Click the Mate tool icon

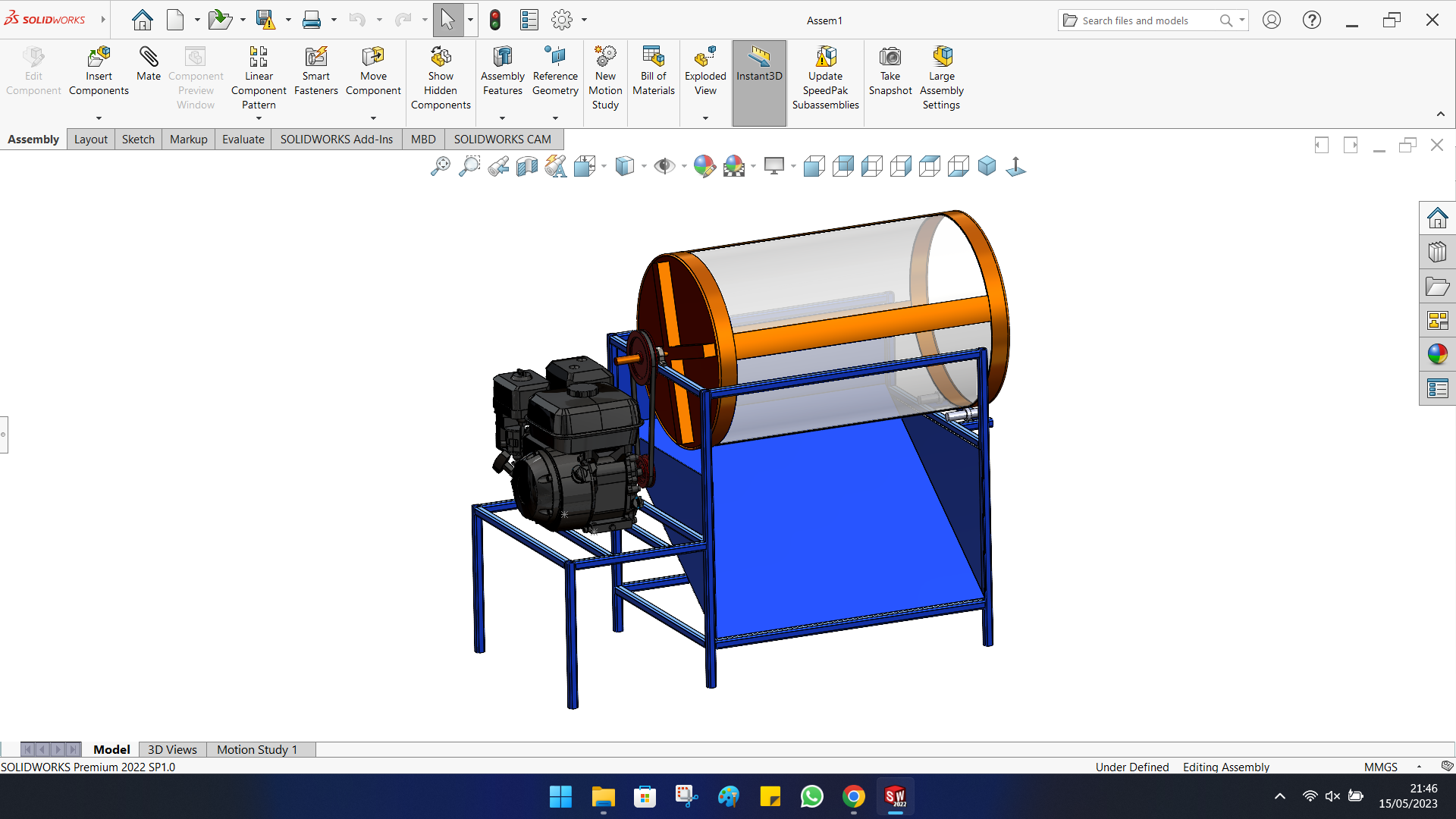[149, 58]
